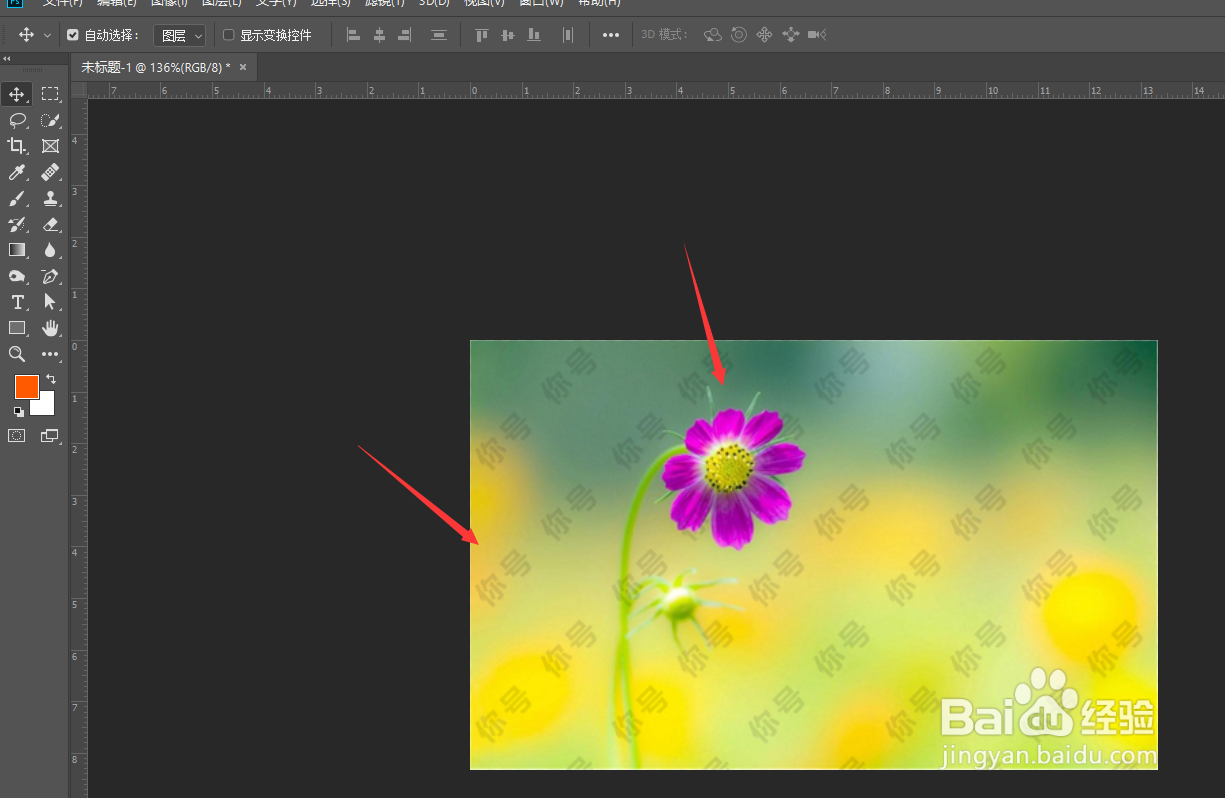Click the Move tool icon in options bar

point(26,35)
